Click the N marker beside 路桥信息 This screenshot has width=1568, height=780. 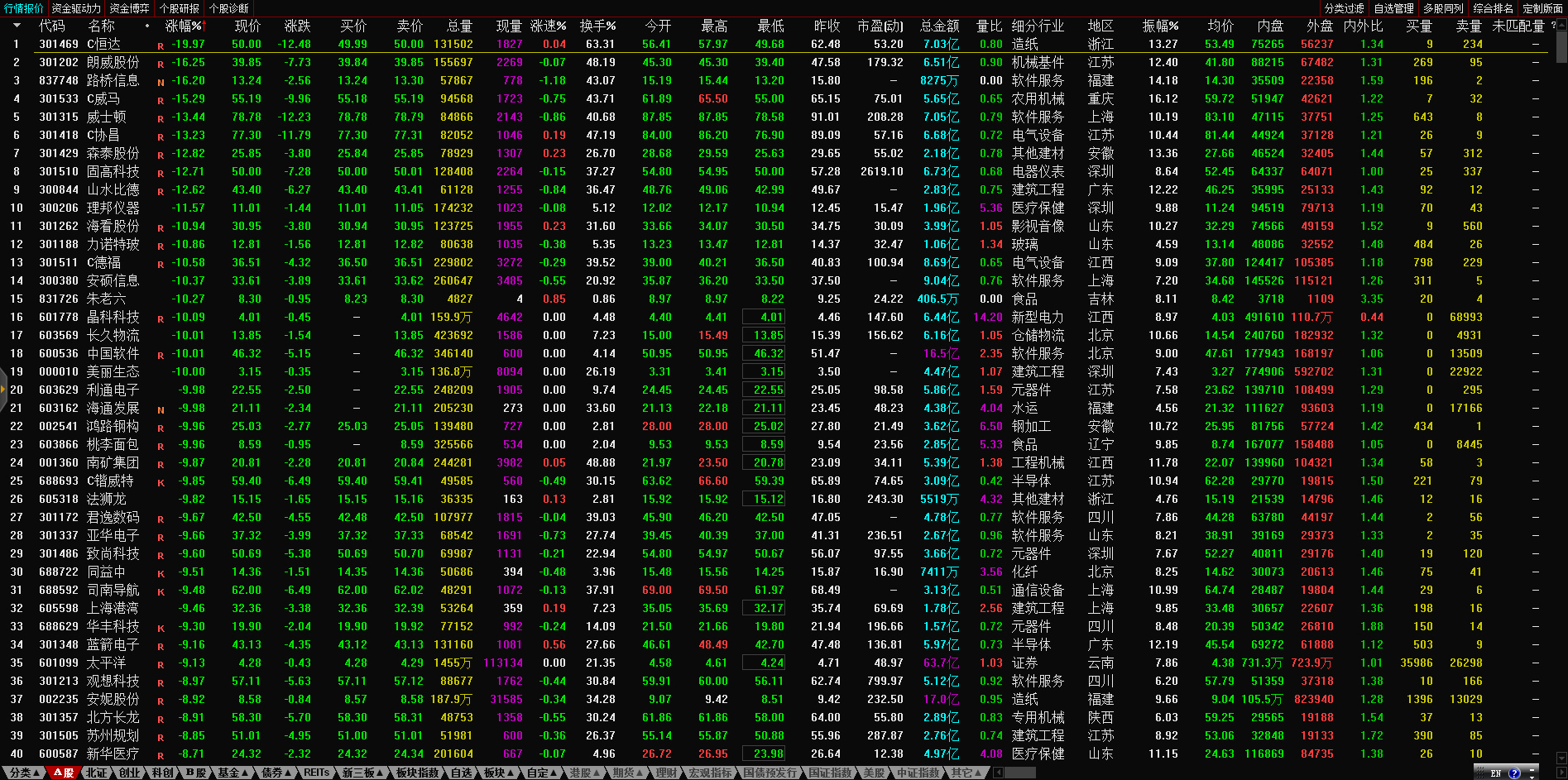pos(161,82)
